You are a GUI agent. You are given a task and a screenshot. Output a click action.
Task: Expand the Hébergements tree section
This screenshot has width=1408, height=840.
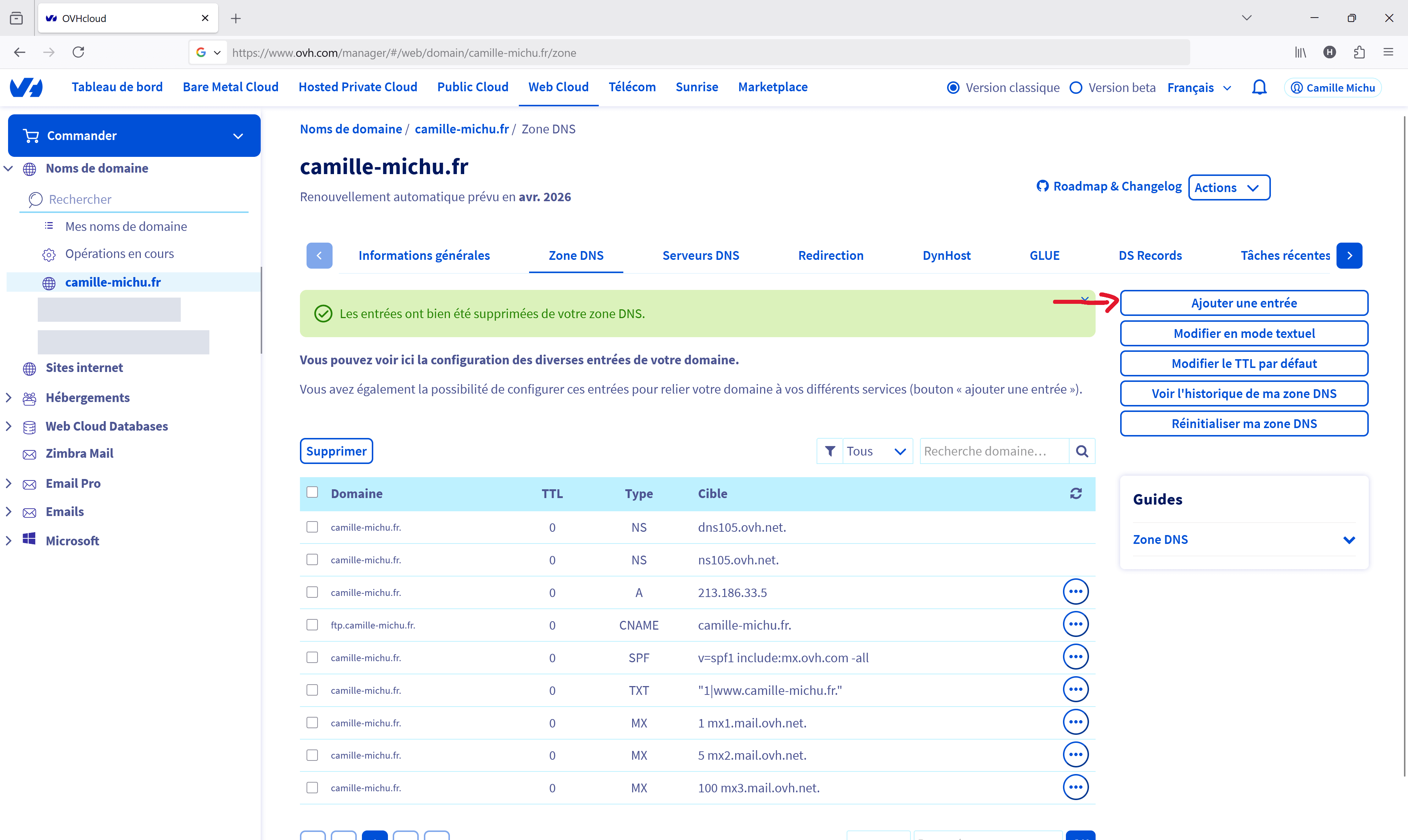point(8,397)
